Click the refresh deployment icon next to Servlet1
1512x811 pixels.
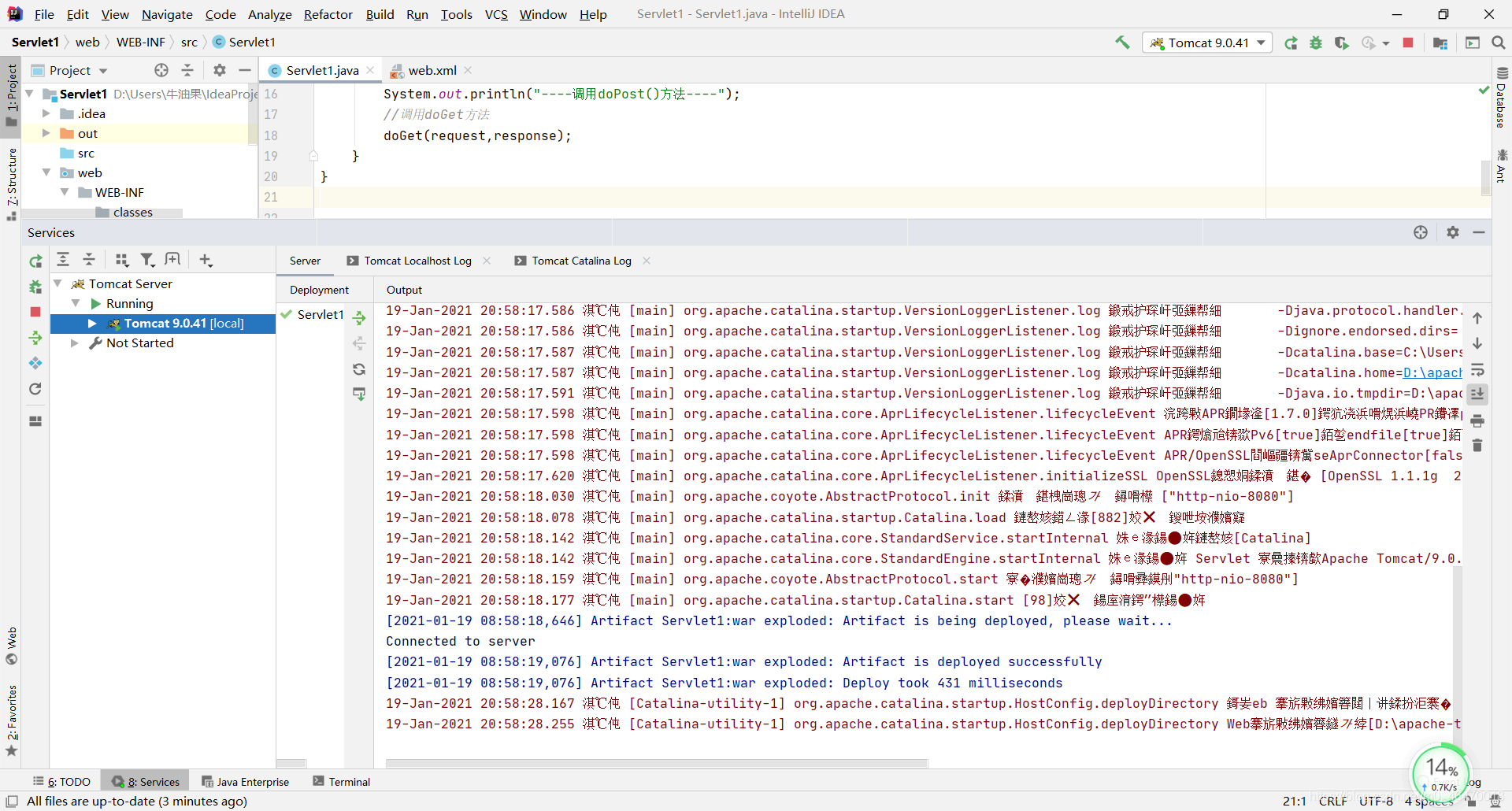(x=359, y=369)
